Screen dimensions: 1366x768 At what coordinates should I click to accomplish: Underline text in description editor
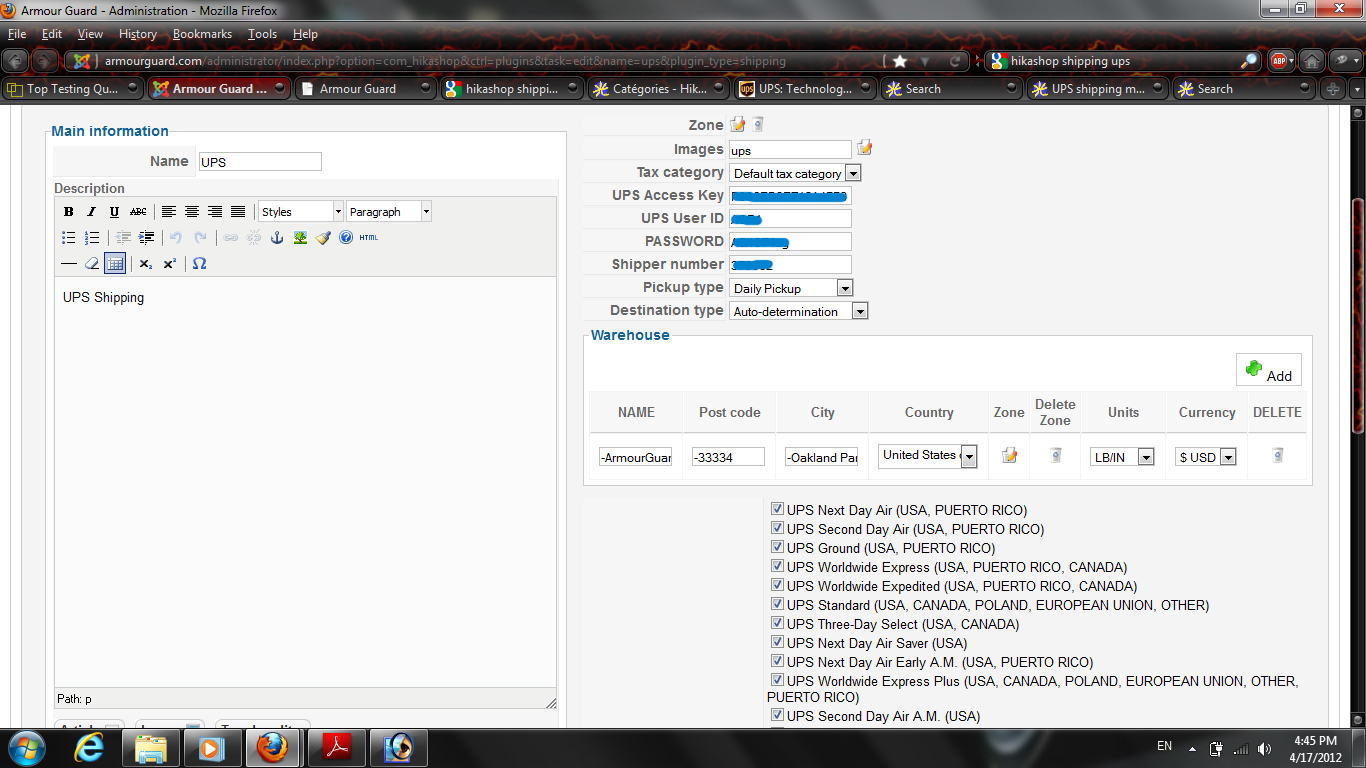114,212
